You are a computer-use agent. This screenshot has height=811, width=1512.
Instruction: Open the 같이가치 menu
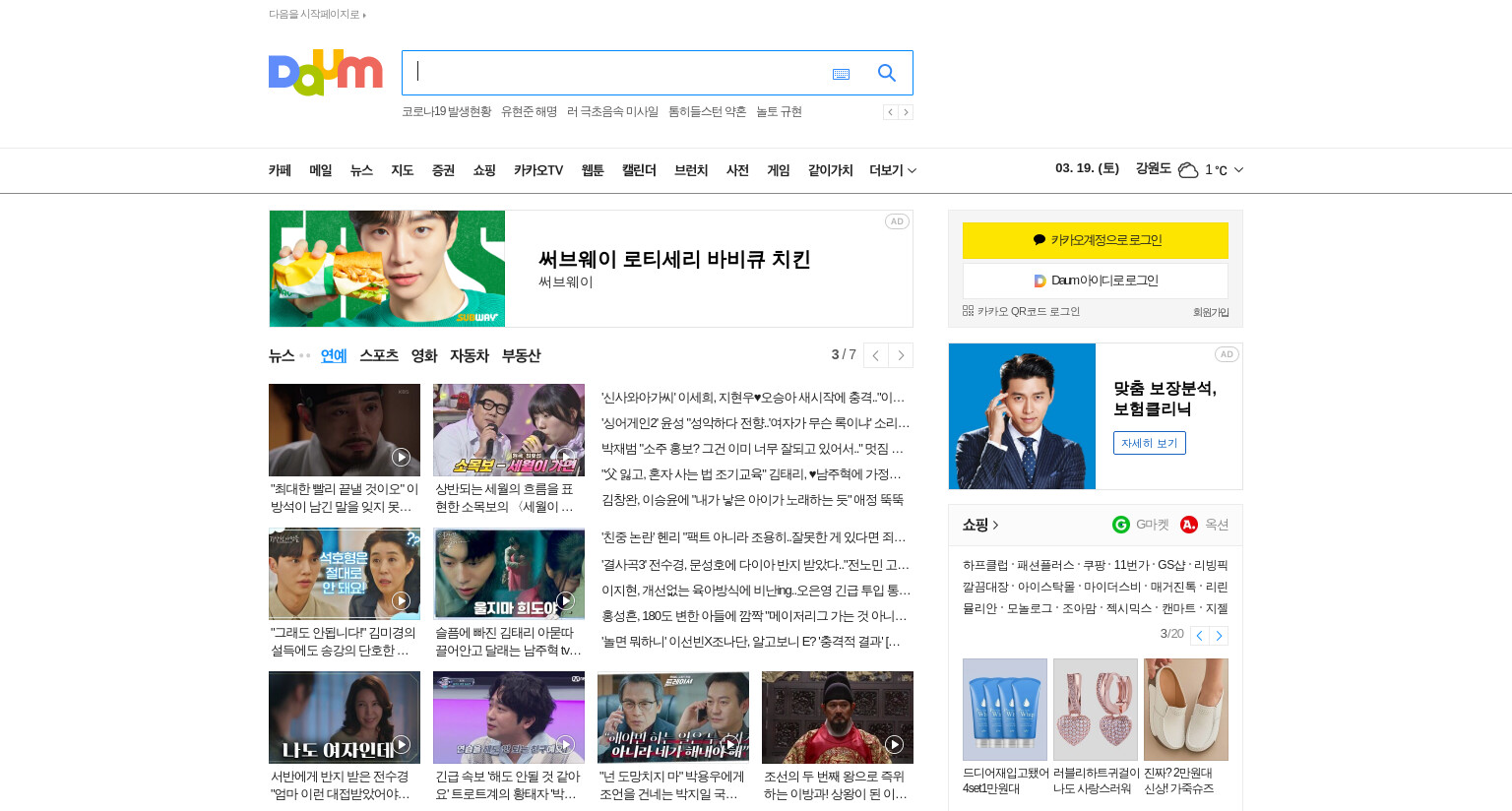[831, 170]
